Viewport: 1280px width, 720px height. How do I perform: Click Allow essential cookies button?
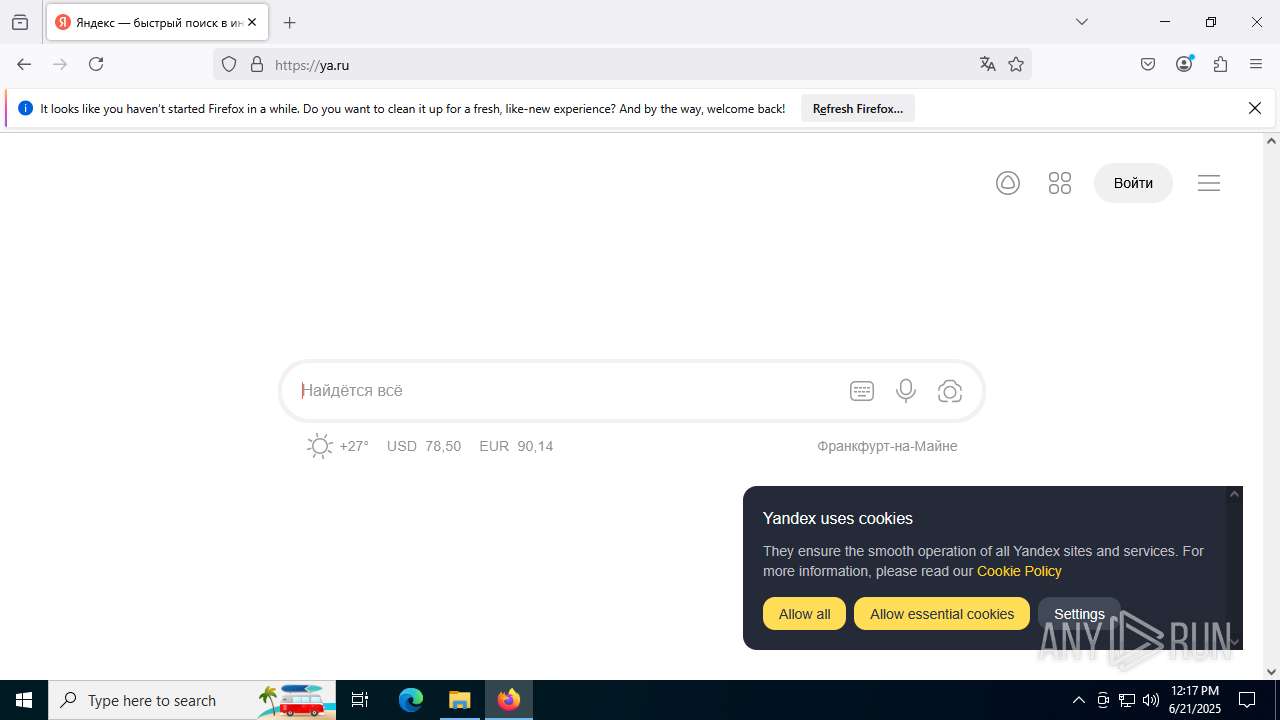click(x=942, y=614)
